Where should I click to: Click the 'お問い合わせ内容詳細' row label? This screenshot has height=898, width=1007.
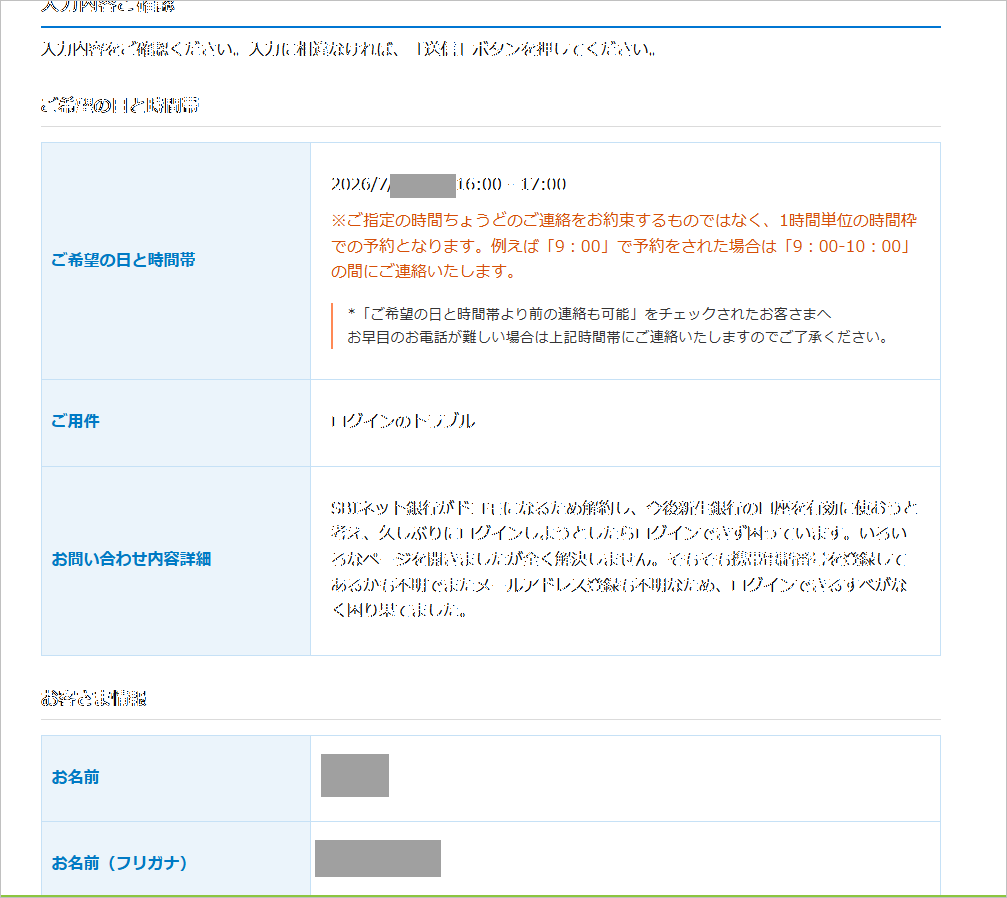point(131,559)
